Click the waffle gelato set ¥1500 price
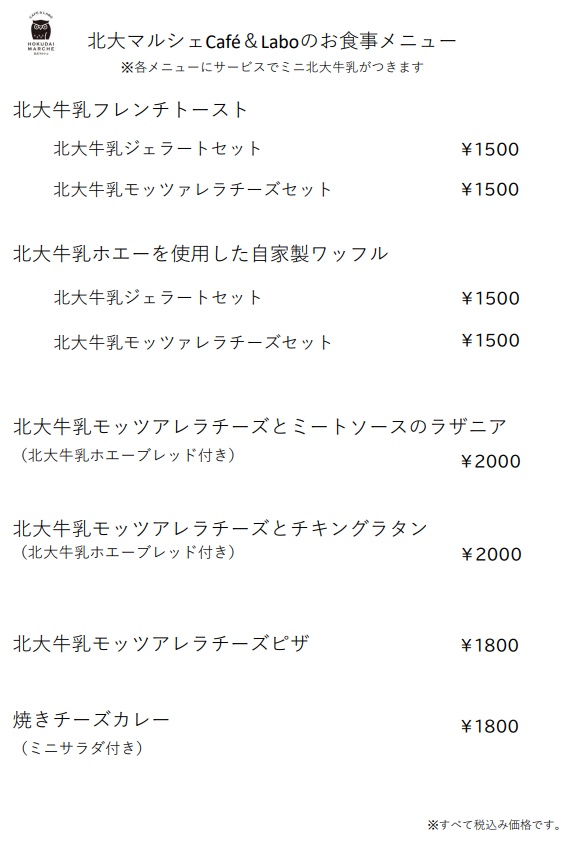This screenshot has height=845, width=563. [x=490, y=299]
